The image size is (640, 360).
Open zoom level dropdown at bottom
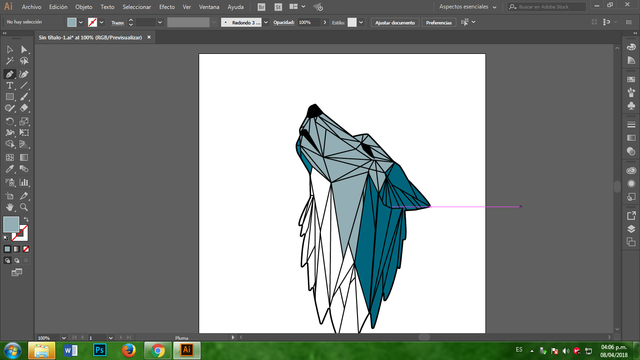pos(64,338)
